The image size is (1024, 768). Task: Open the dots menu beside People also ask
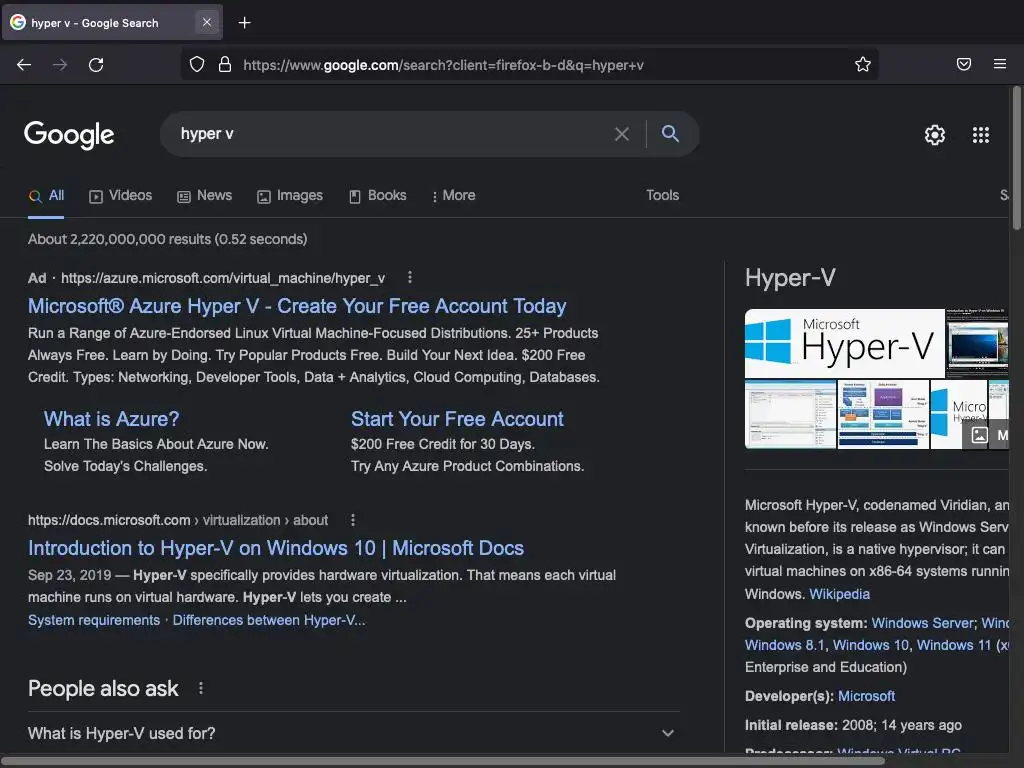(200, 688)
